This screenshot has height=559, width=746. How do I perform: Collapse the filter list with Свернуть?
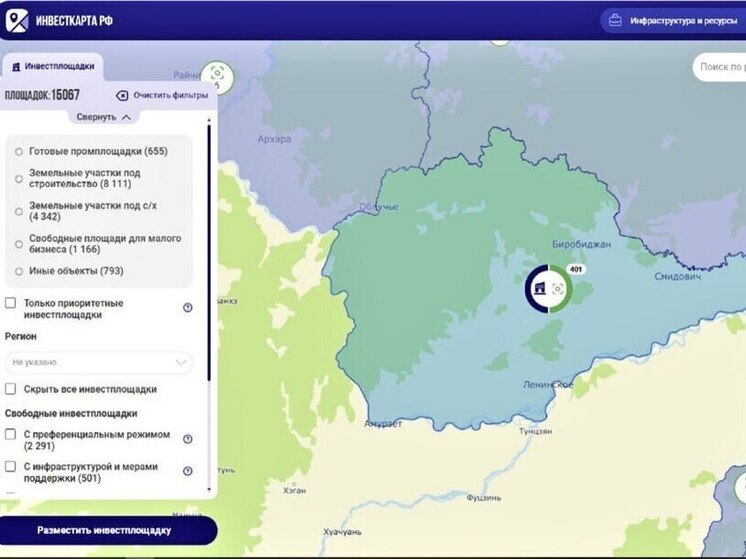point(103,117)
